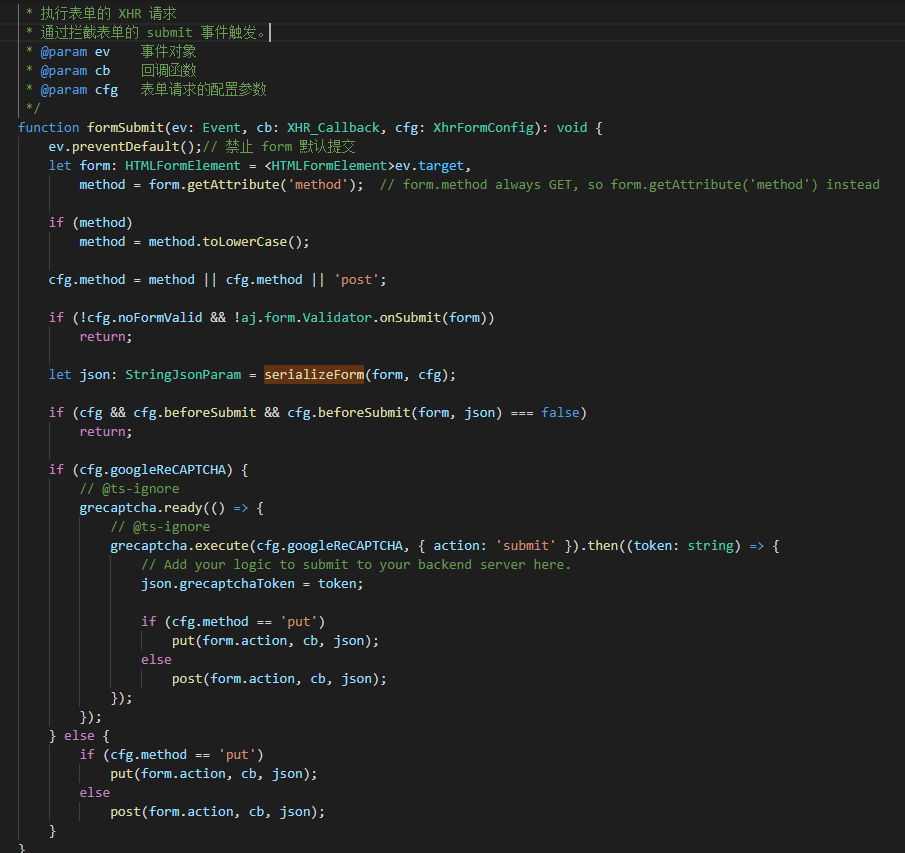Click the '} else {' block opener
The image size is (905, 853).
pyautogui.click(x=79, y=736)
